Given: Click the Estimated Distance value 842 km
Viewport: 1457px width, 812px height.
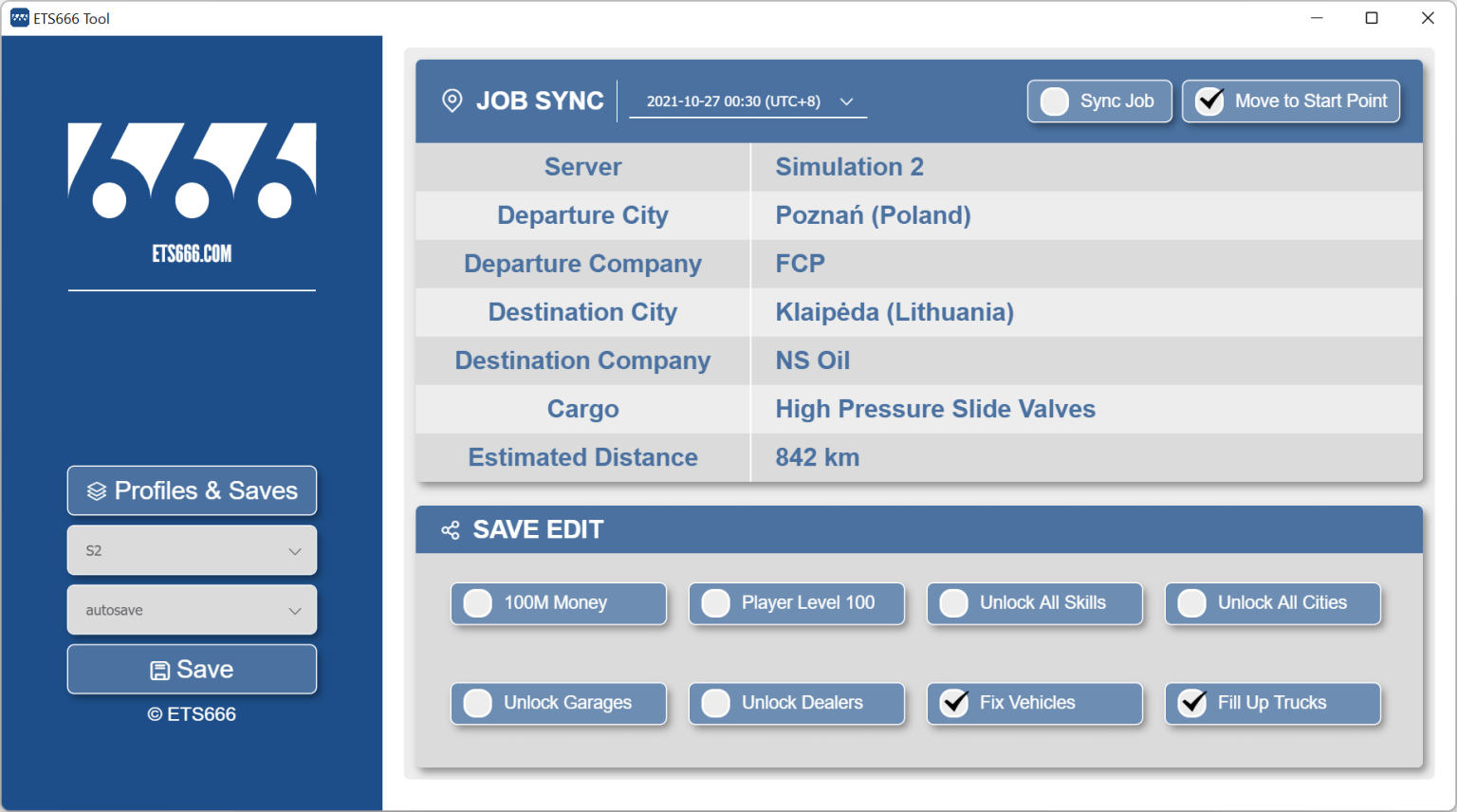Looking at the screenshot, I should pyautogui.click(x=817, y=457).
